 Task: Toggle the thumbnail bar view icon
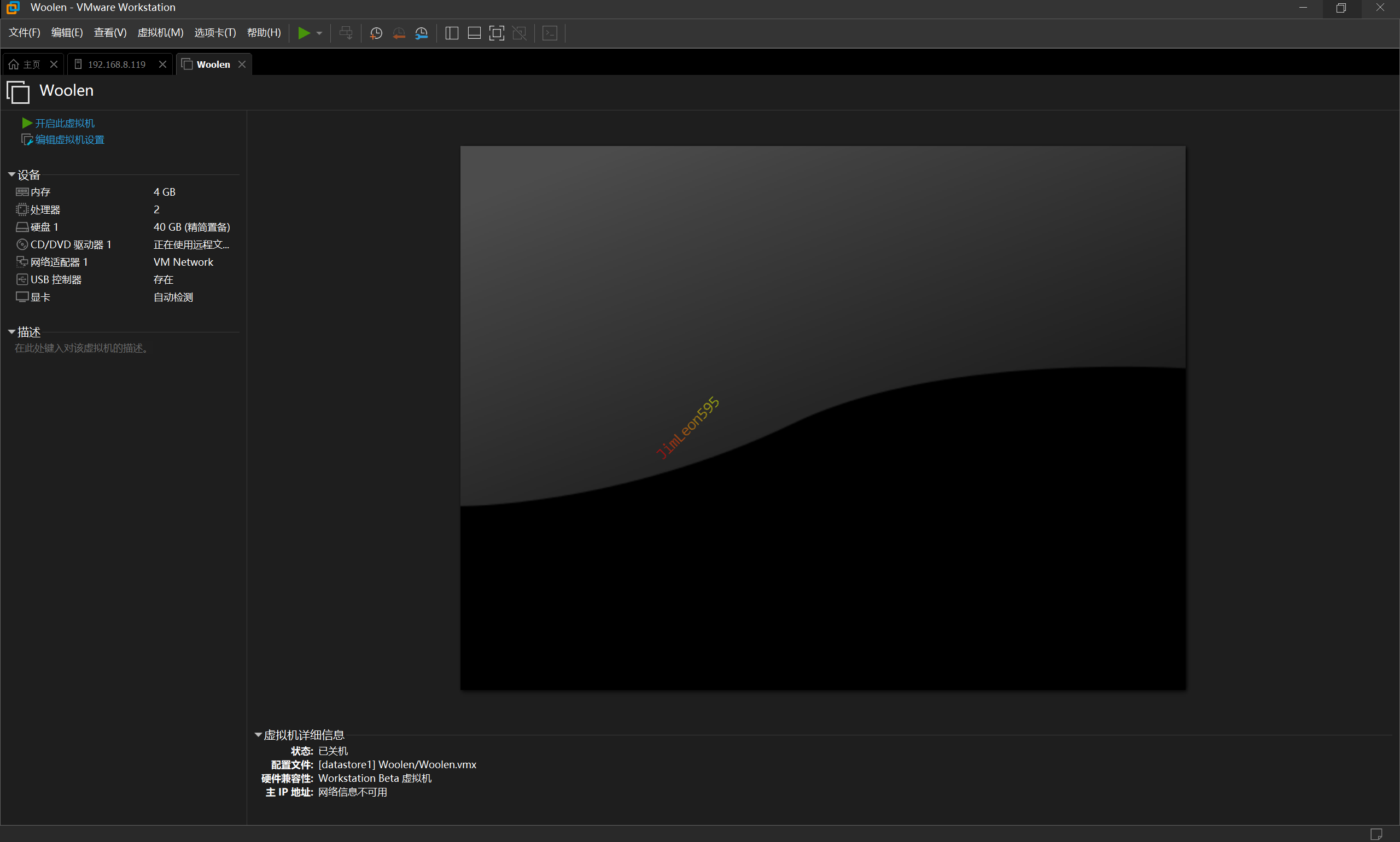pos(474,33)
